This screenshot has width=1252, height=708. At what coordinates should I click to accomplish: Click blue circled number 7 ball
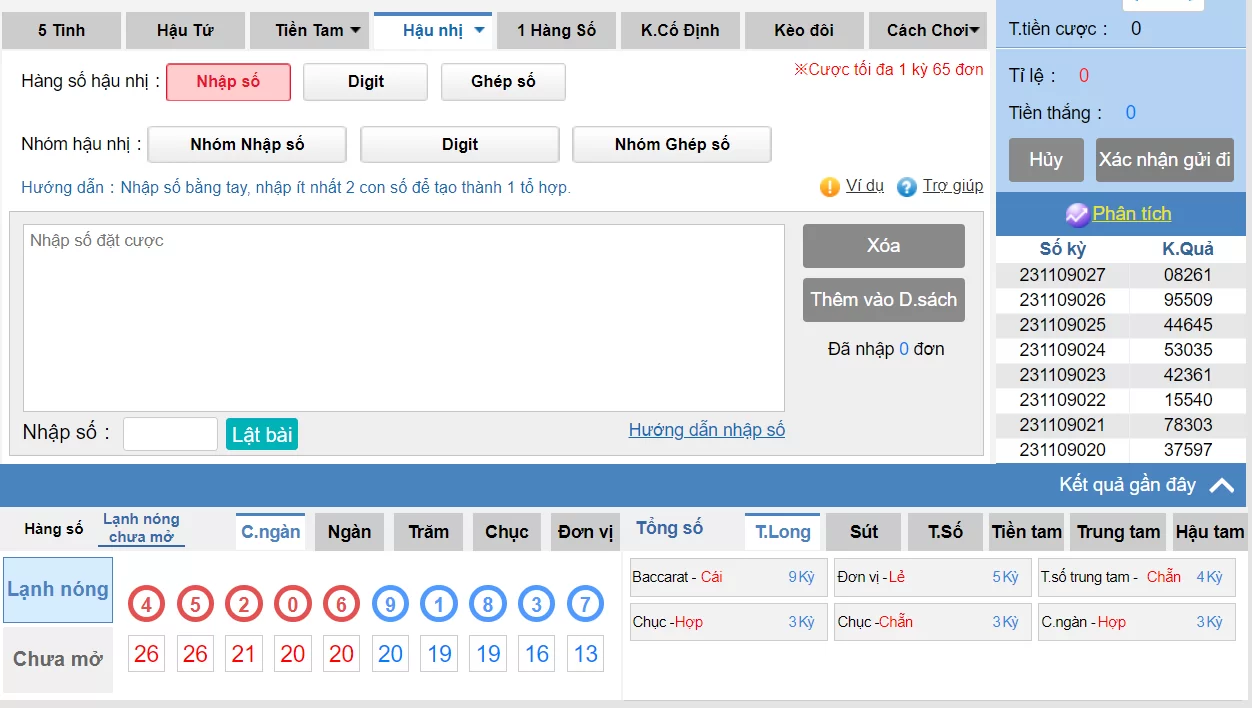pyautogui.click(x=585, y=604)
